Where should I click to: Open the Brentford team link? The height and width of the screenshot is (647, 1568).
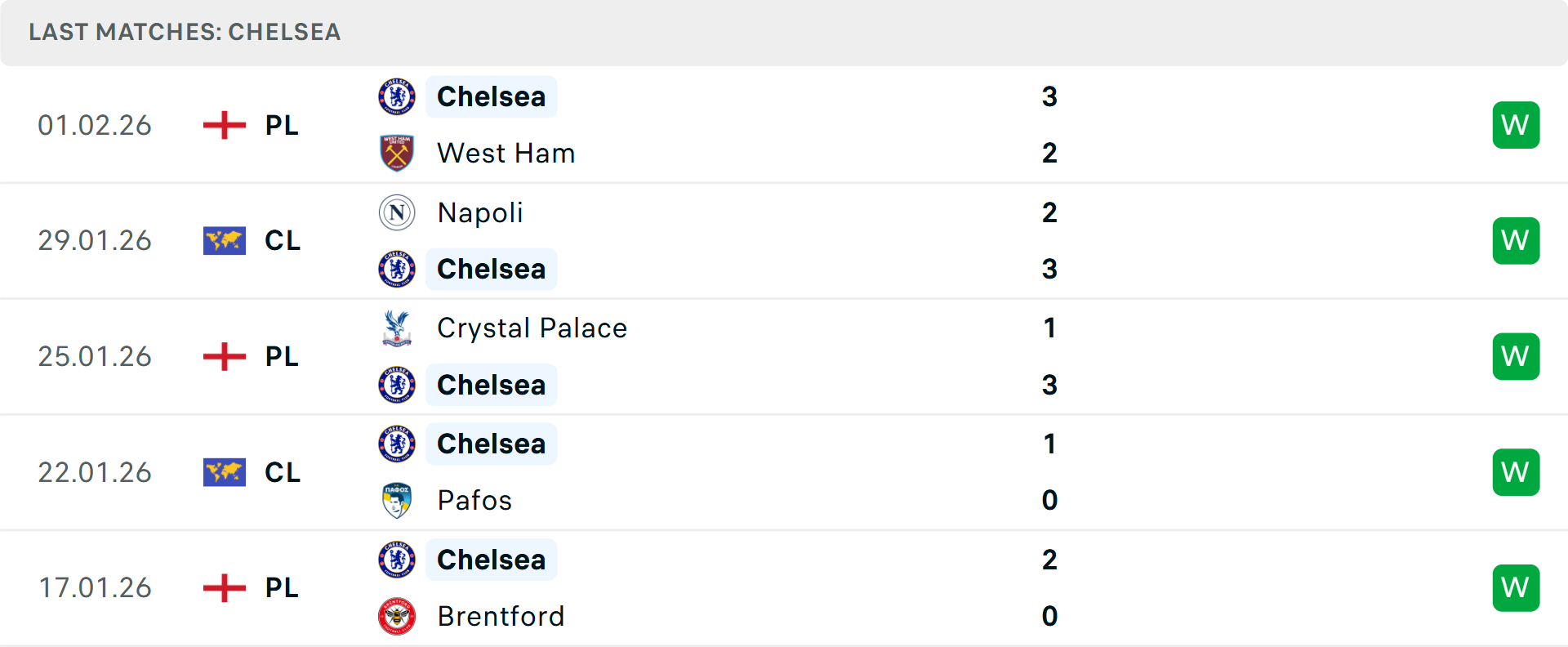pos(501,617)
